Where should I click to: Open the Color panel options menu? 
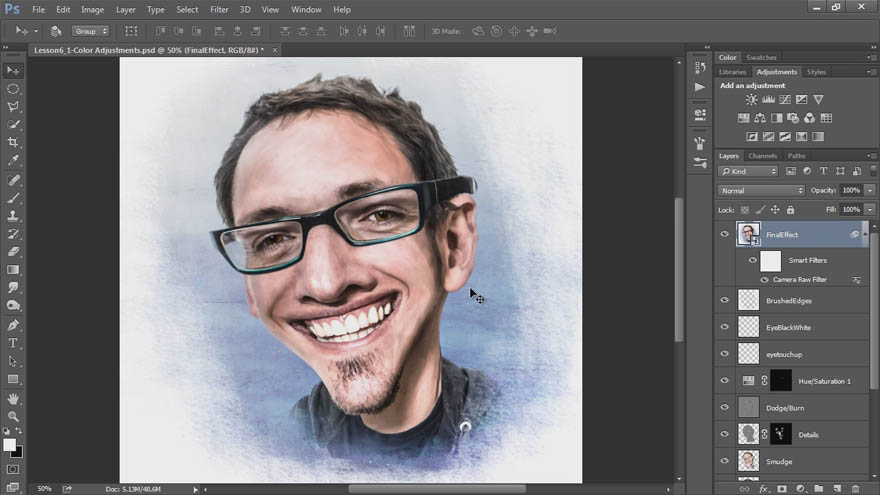coord(870,57)
